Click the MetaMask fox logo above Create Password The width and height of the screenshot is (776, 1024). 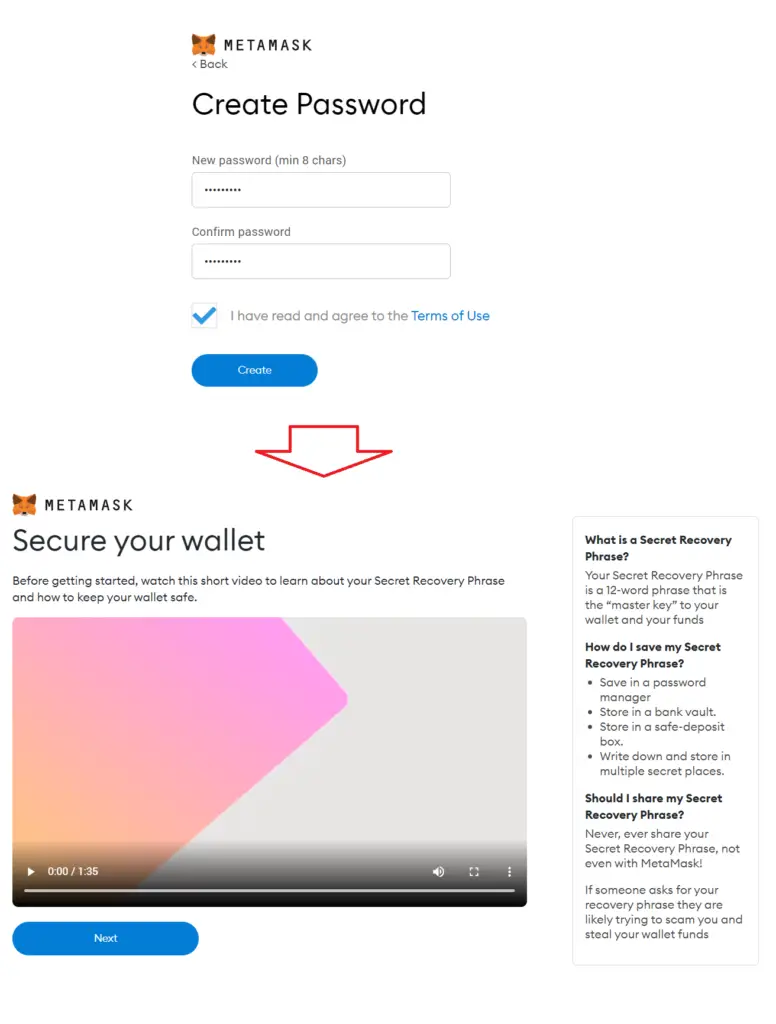click(203, 44)
